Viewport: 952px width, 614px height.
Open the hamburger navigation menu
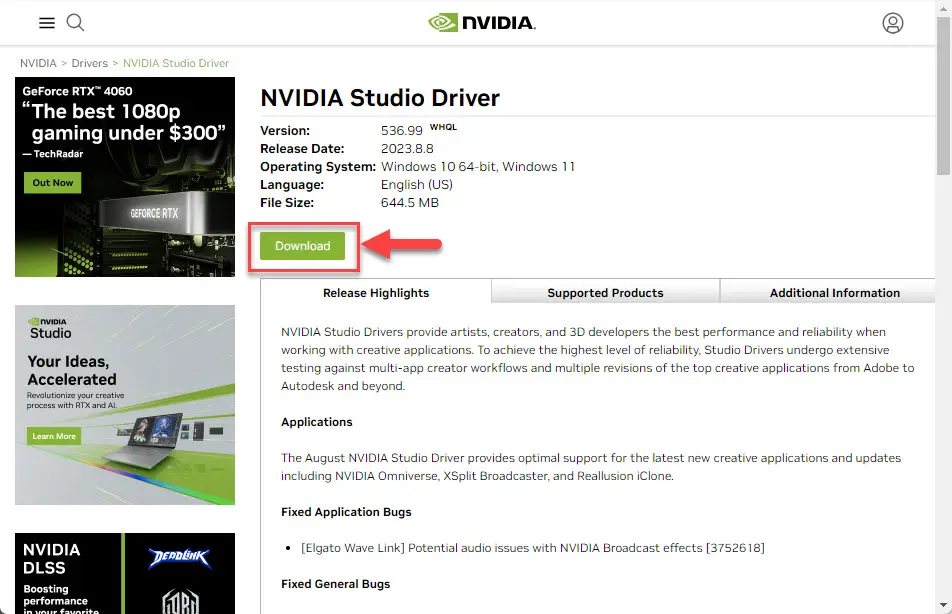pos(47,23)
